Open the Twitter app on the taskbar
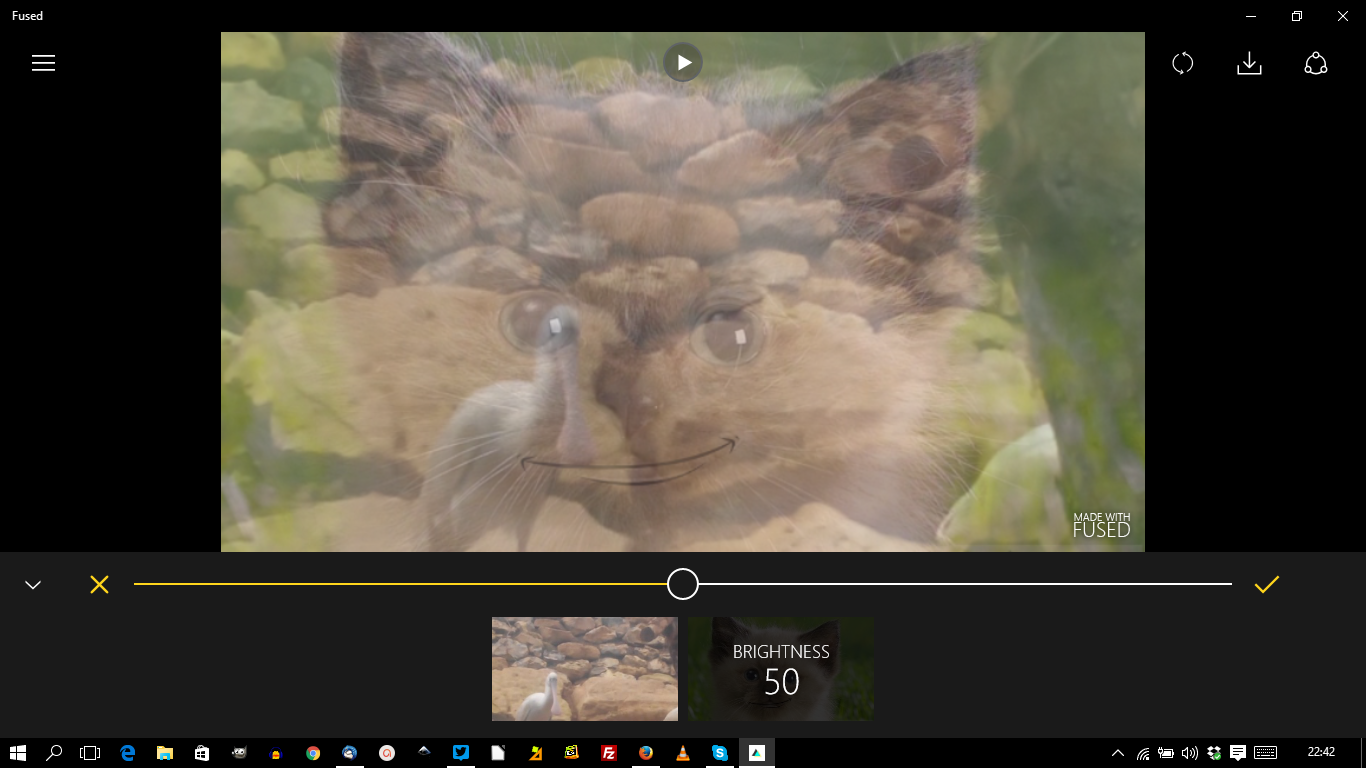 click(x=461, y=753)
